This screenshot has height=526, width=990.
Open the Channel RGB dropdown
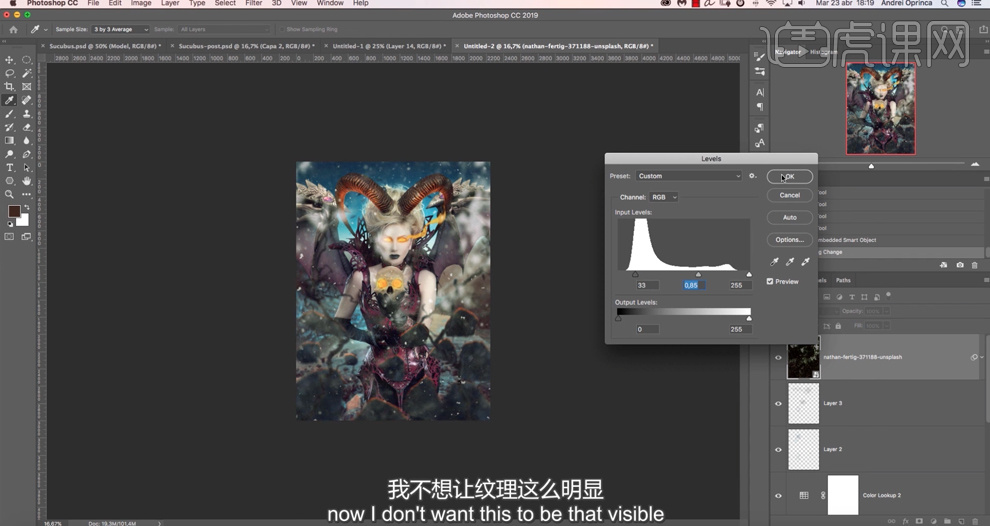tap(663, 197)
